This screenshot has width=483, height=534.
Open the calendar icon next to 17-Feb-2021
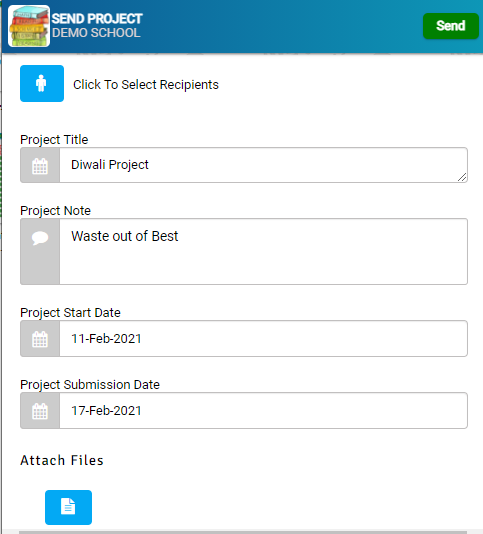(40, 410)
